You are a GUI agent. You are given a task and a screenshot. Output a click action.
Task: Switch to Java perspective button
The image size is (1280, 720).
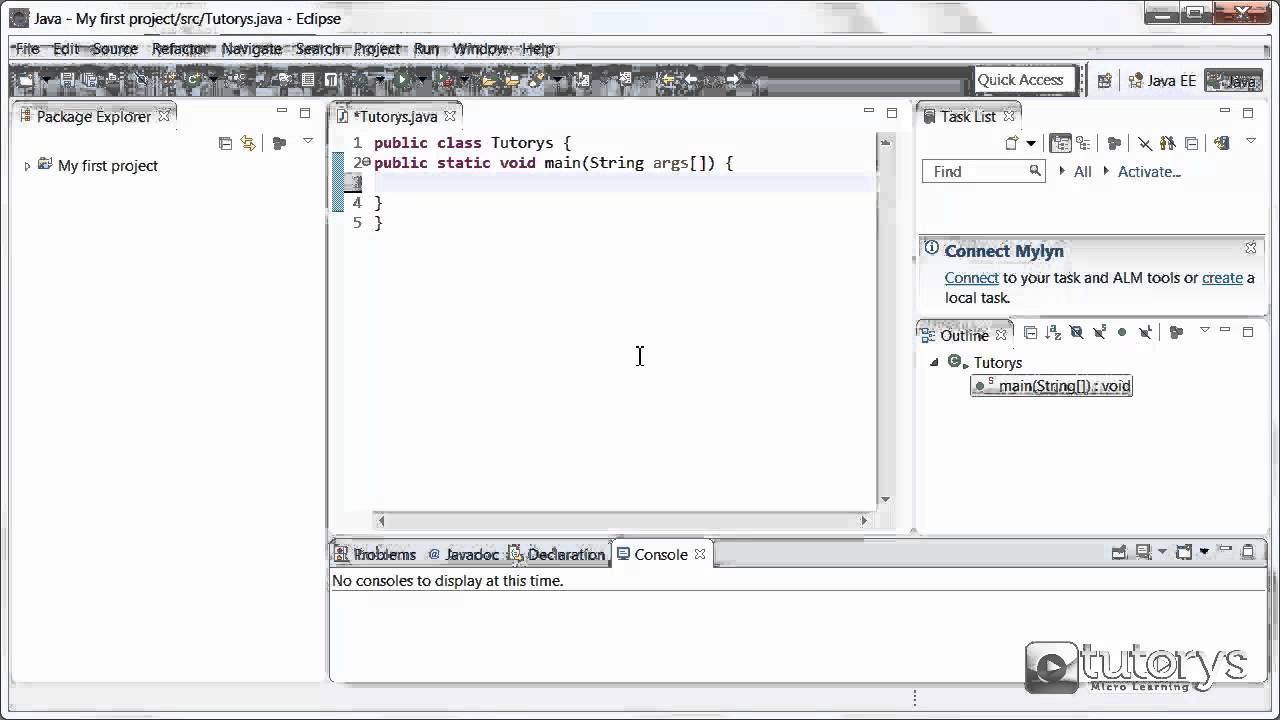1234,81
